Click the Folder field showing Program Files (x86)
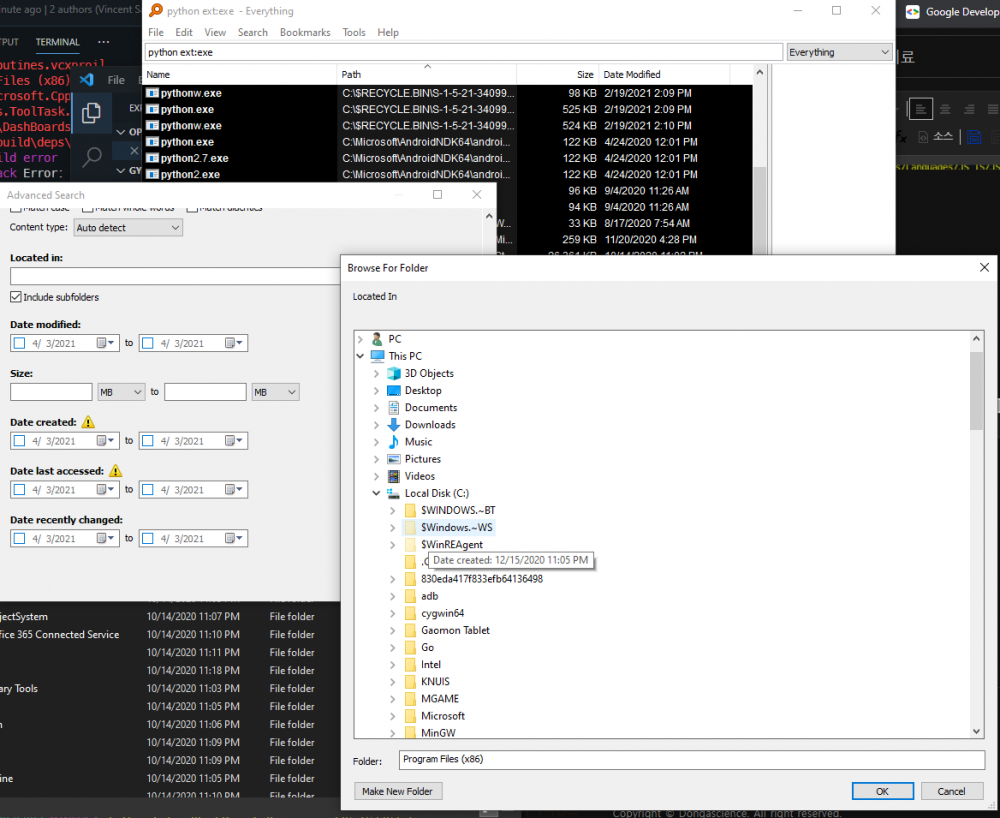The image size is (1000, 818). [692, 759]
